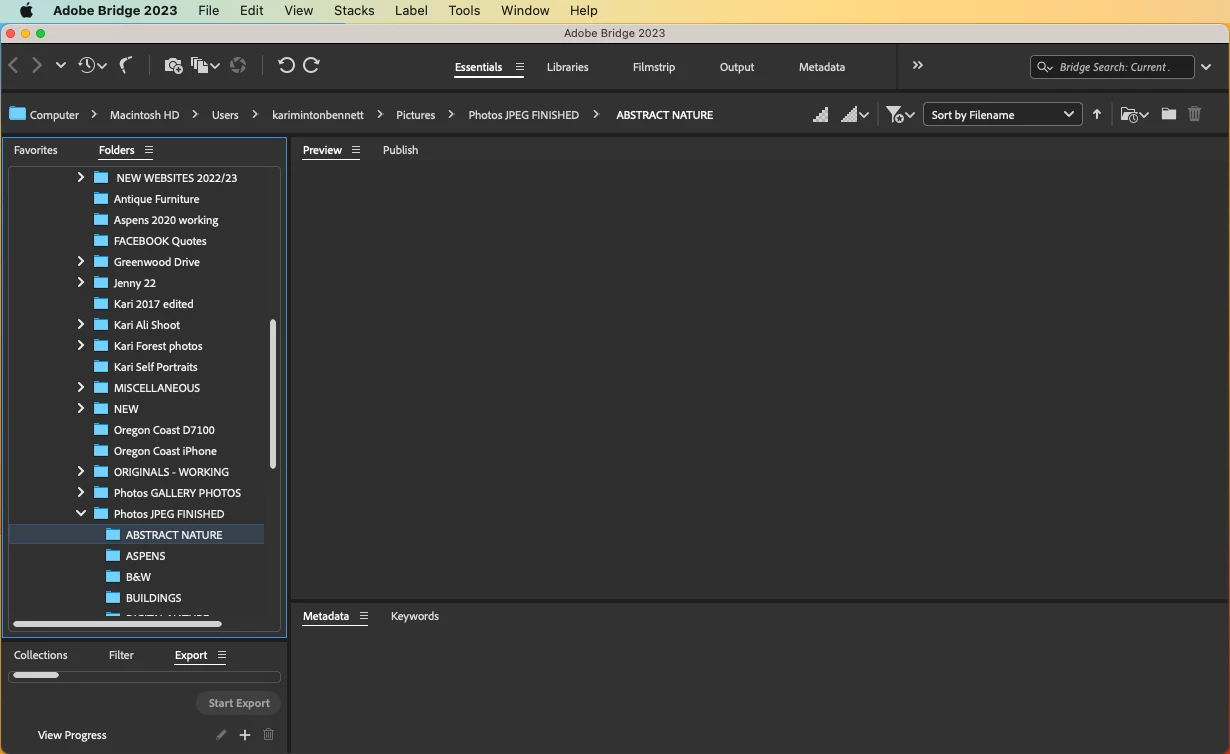The height and width of the screenshot is (754, 1230).
Task: Click the Photos JPEG FINISHED breadcrumb
Action: pos(524,115)
